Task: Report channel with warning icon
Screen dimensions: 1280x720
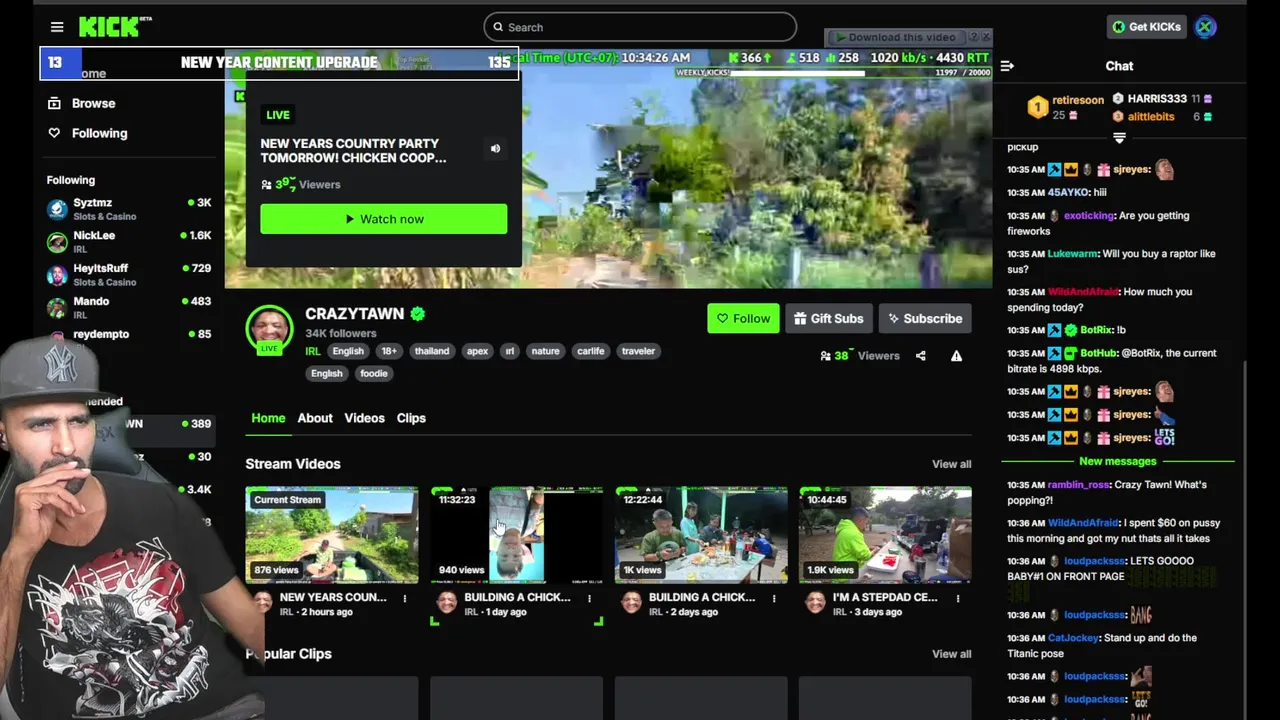Action: pyautogui.click(x=956, y=356)
